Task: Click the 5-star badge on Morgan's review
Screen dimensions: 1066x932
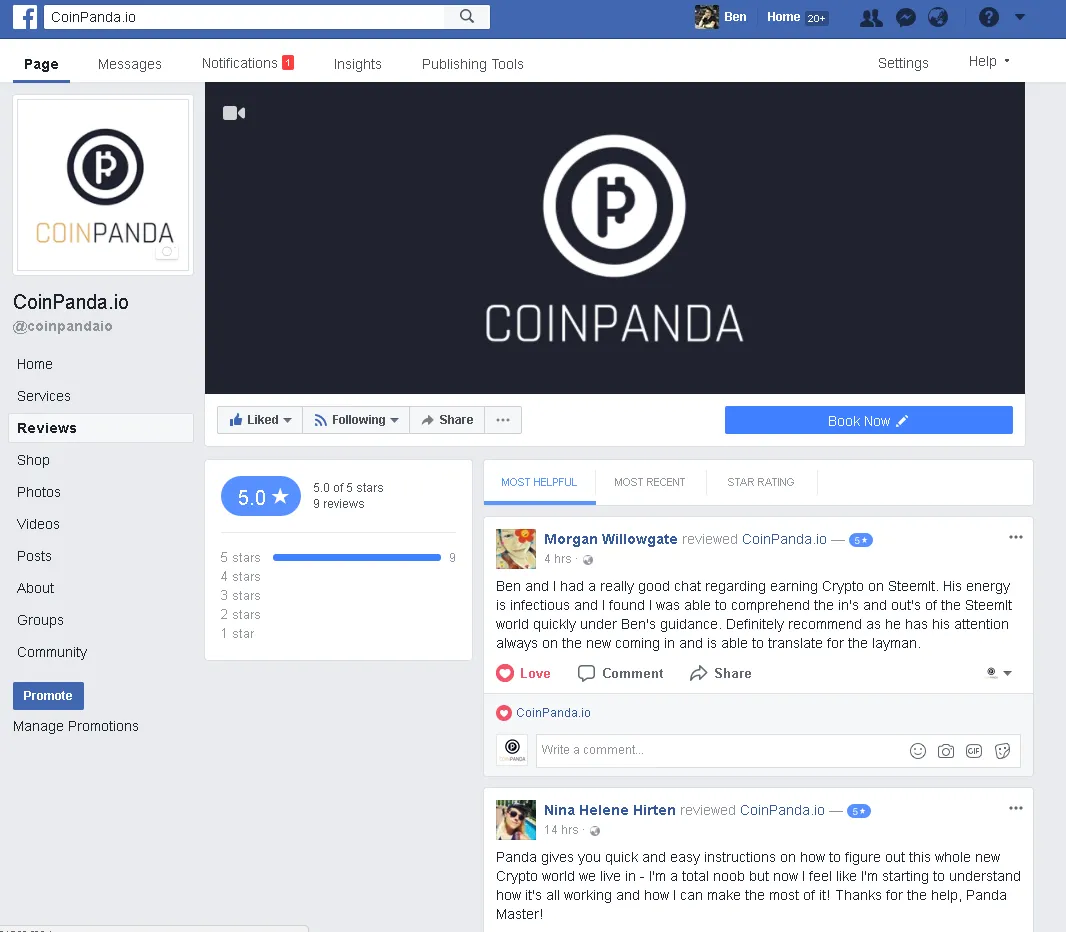Action: coord(861,540)
